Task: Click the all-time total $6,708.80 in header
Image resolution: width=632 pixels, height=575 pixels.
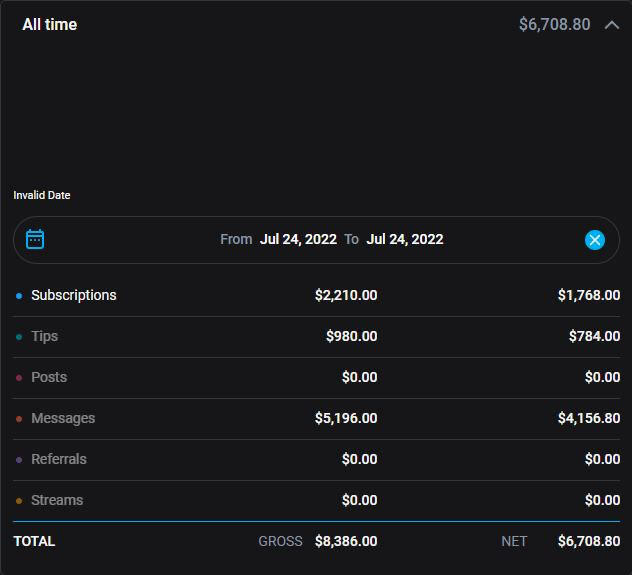Action: pos(554,24)
